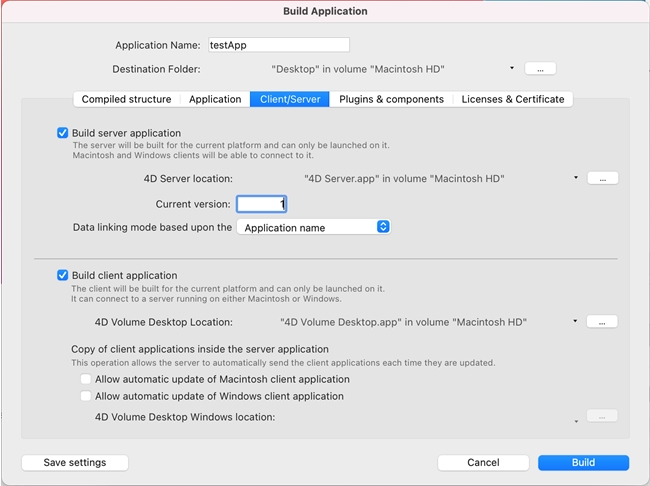Disable Build client application checkbox
Viewport: 650px width, 486px height.
63,275
